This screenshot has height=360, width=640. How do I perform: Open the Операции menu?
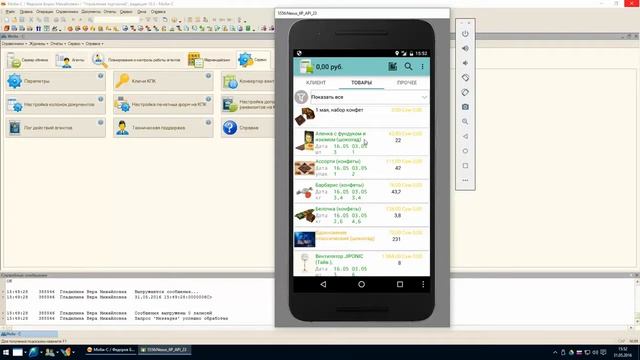[44, 12]
